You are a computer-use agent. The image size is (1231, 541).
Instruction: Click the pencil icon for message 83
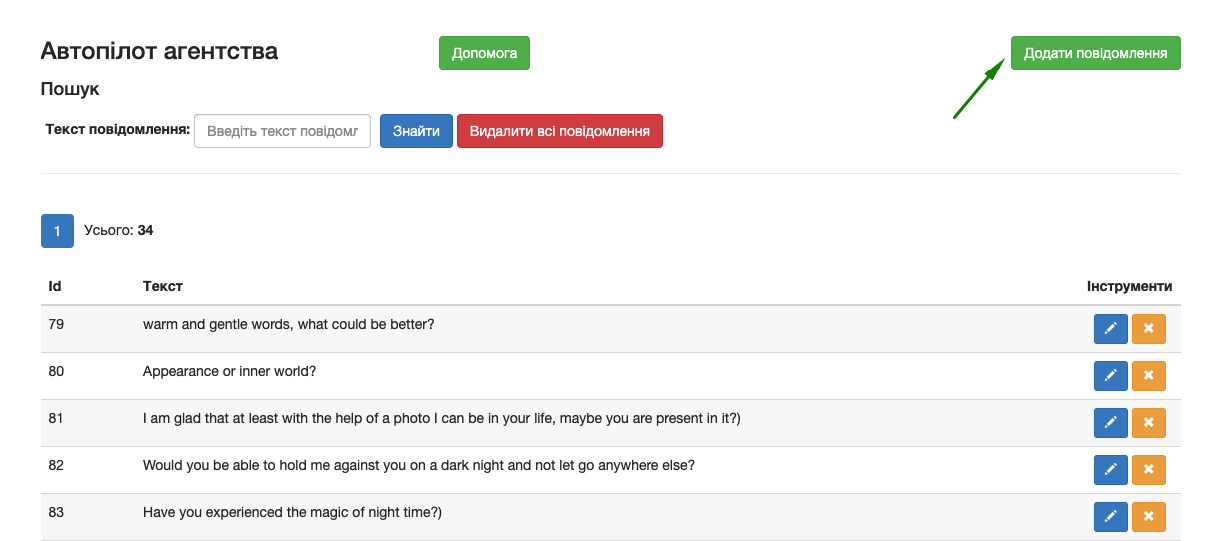(1110, 517)
